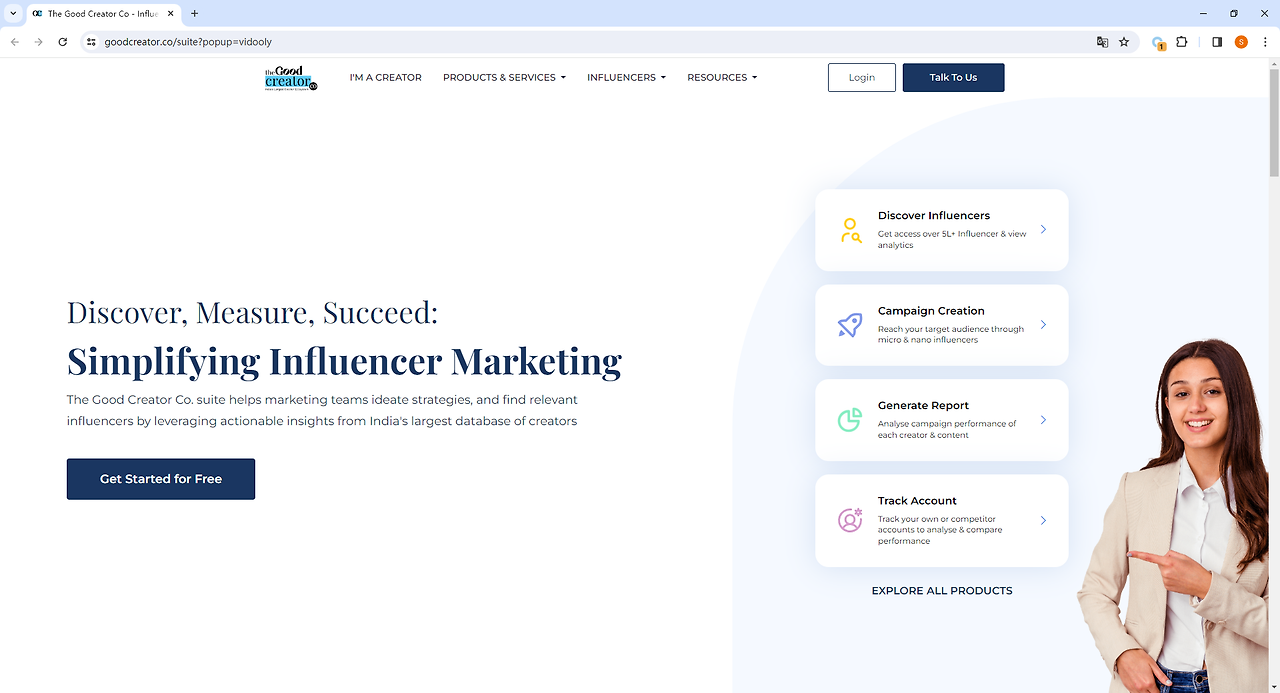Click 'Get access over 5L+ Influencer' description
The width and height of the screenshot is (1280, 693).
(952, 240)
